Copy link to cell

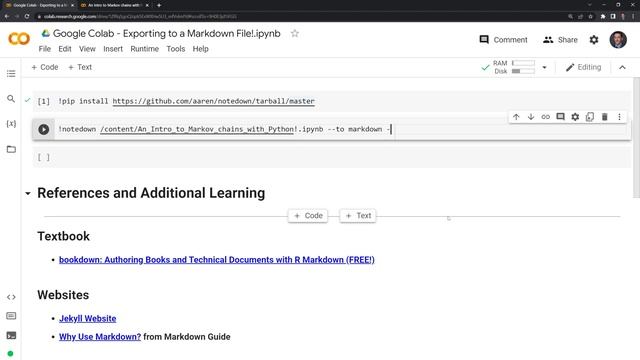(x=545, y=117)
